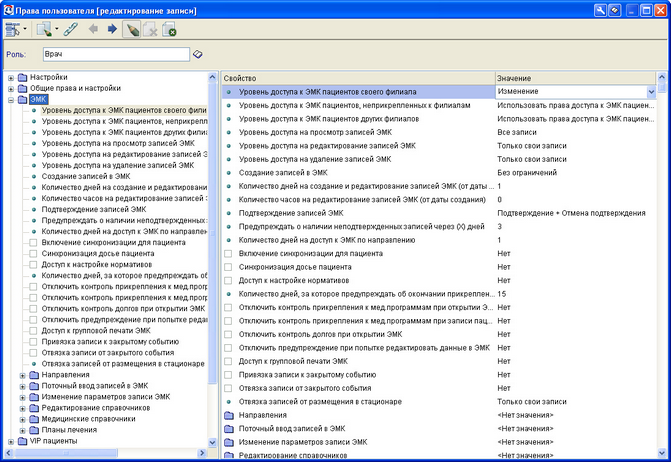The width and height of the screenshot is (671, 462).
Task: Click the chain link toolbar icon
Action: pos(71,30)
